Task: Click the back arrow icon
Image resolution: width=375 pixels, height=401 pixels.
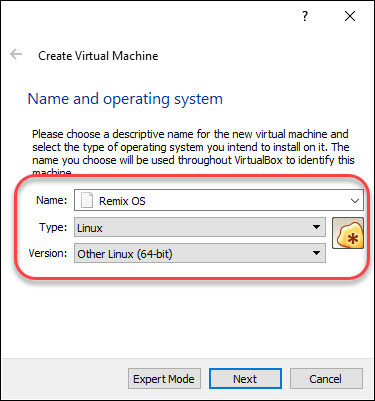Action: click(16, 54)
